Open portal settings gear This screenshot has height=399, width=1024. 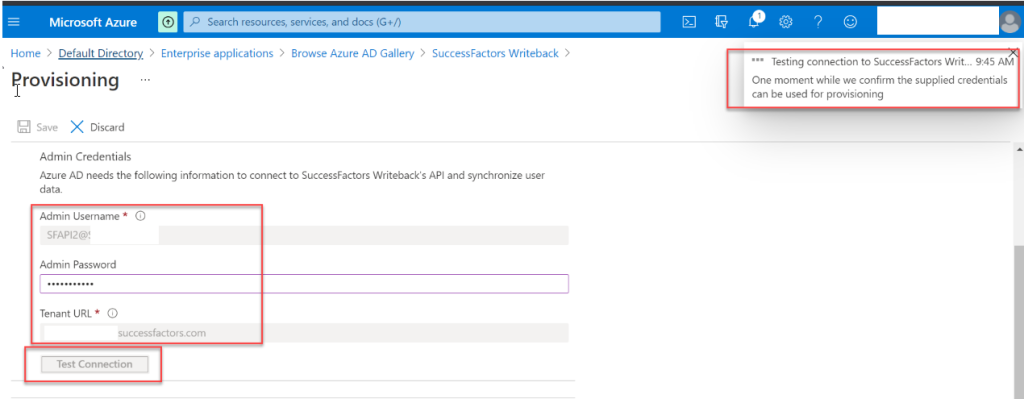pos(786,22)
